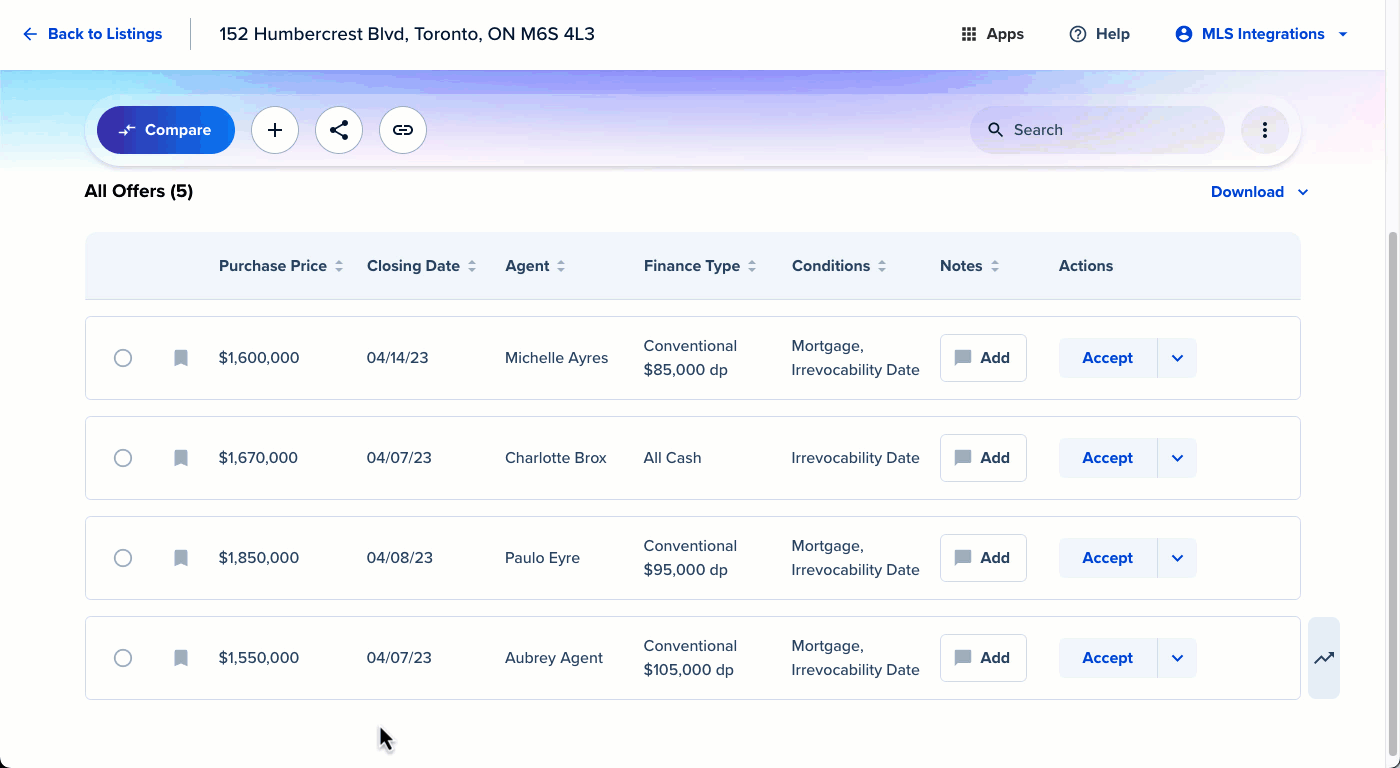Click the back arrow icon
1400x768 pixels.
click(x=30, y=34)
